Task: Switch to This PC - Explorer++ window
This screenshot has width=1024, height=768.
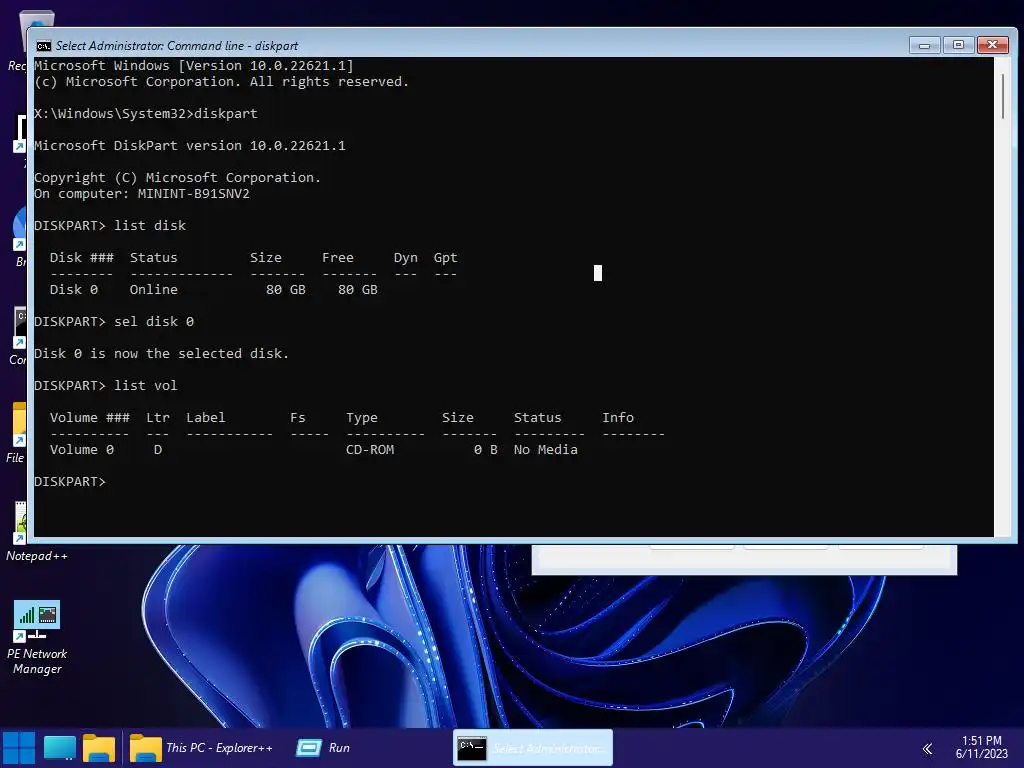Action: tap(200, 748)
